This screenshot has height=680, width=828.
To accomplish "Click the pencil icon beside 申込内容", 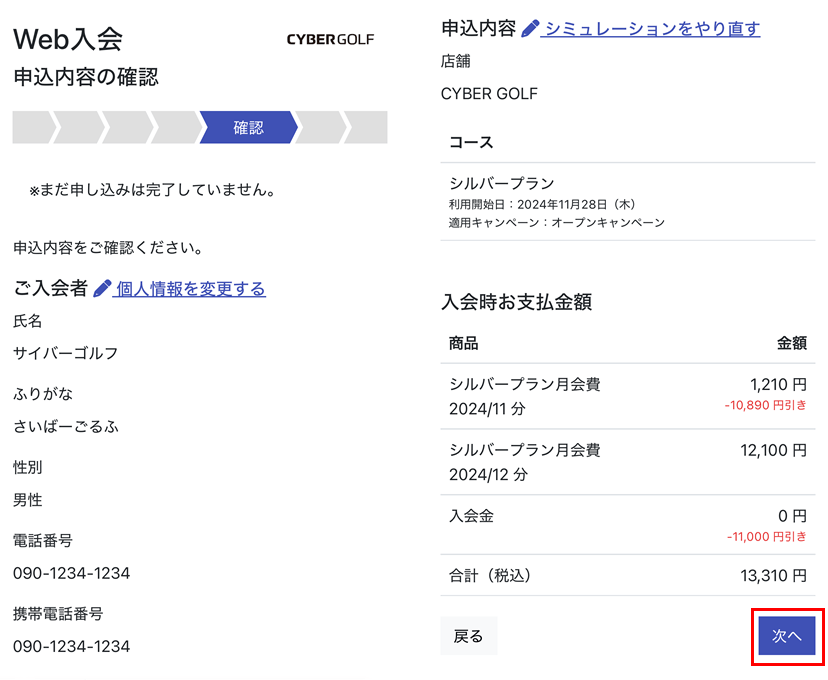I will click(x=530, y=28).
